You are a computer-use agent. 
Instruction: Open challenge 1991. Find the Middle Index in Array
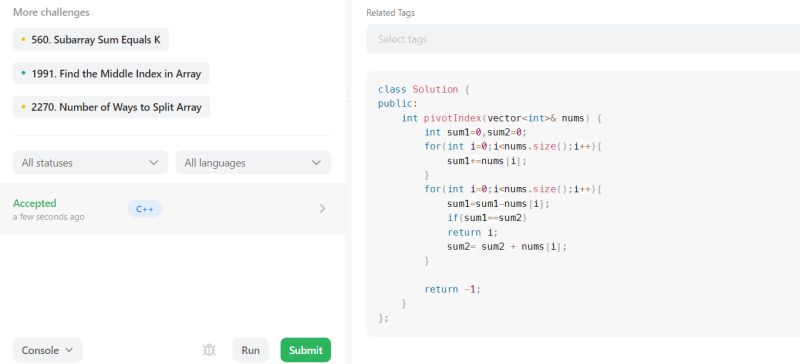111,74
